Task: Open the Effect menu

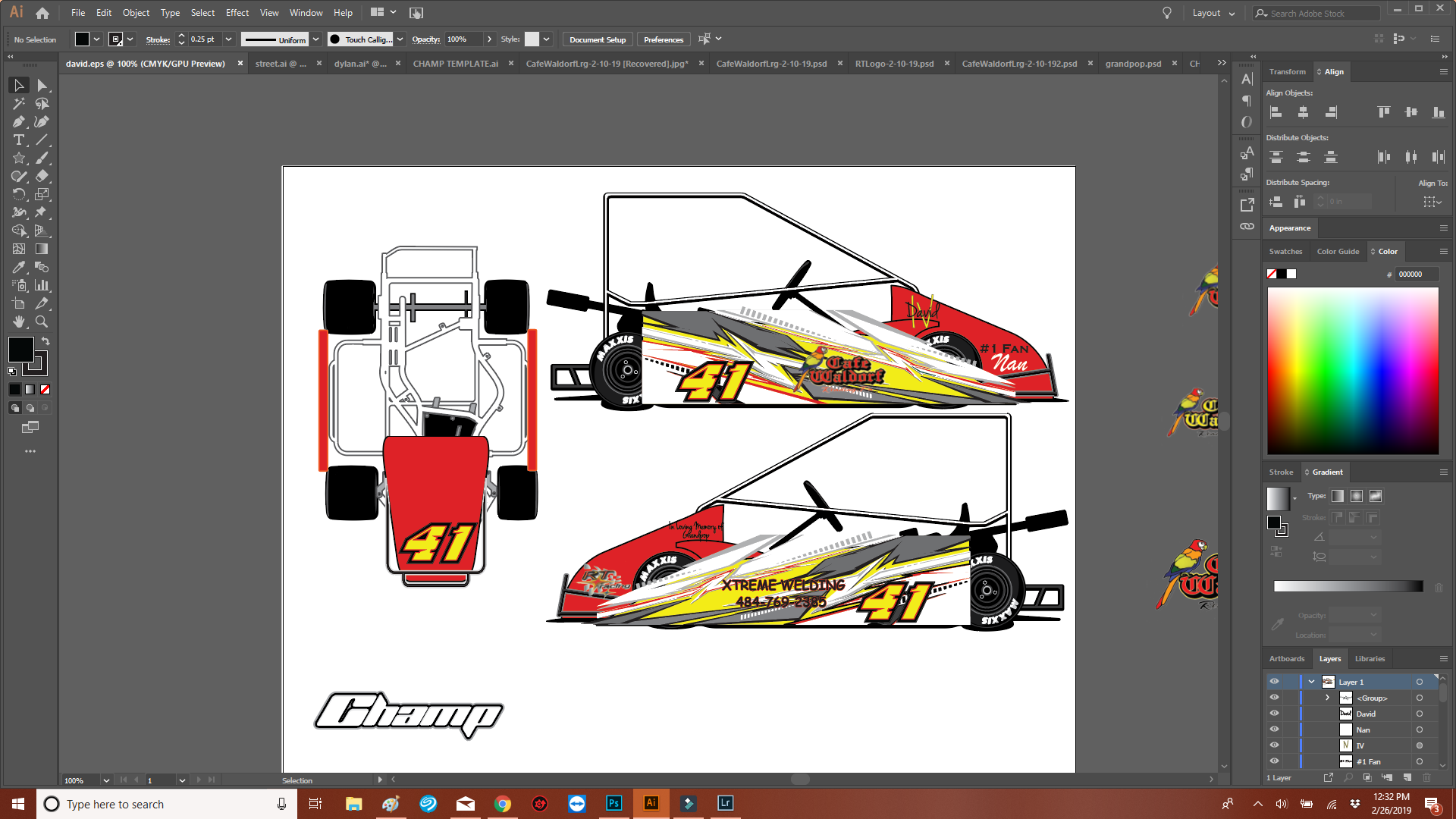Action: [237, 13]
